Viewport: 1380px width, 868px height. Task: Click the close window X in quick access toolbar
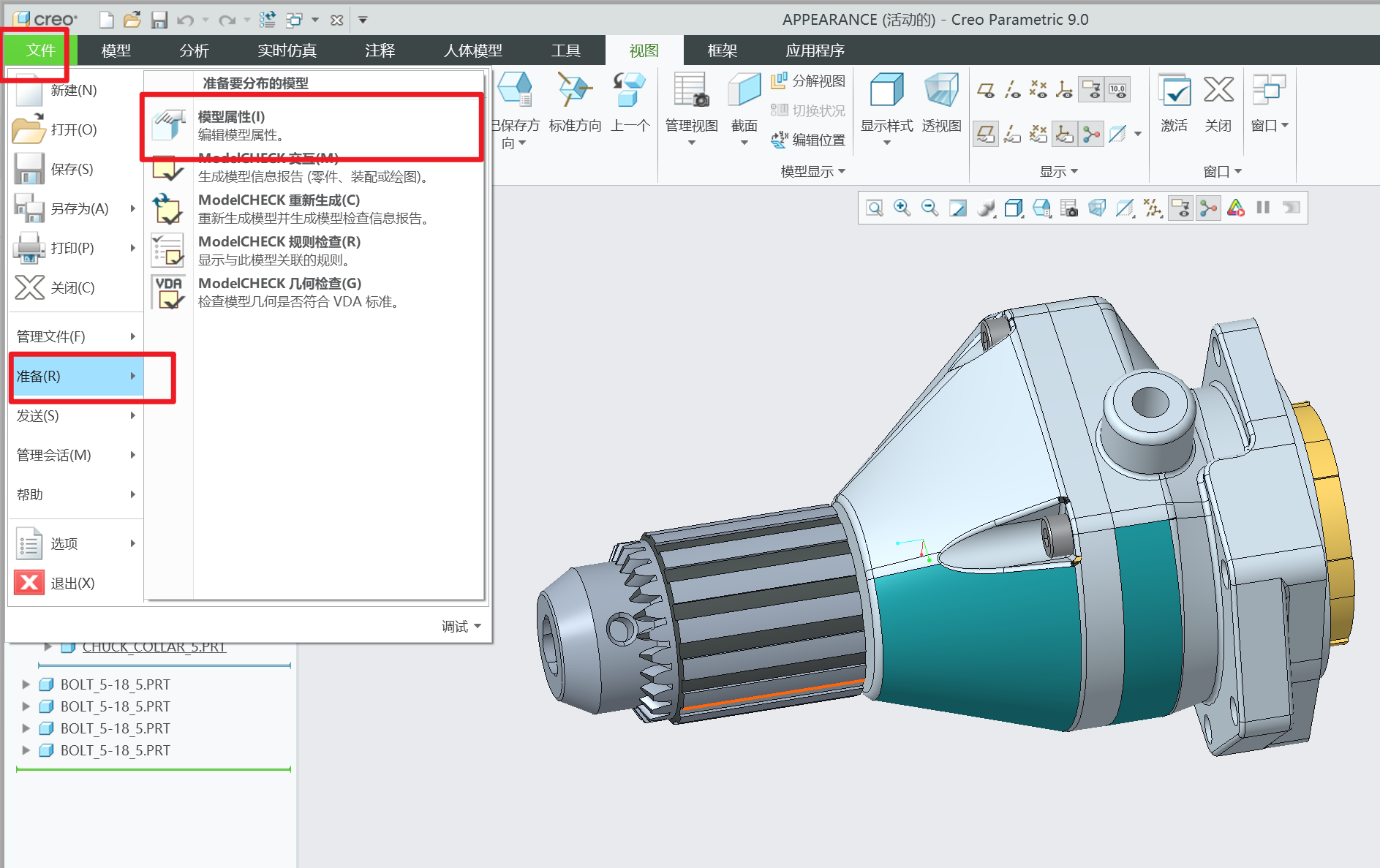tap(336, 20)
